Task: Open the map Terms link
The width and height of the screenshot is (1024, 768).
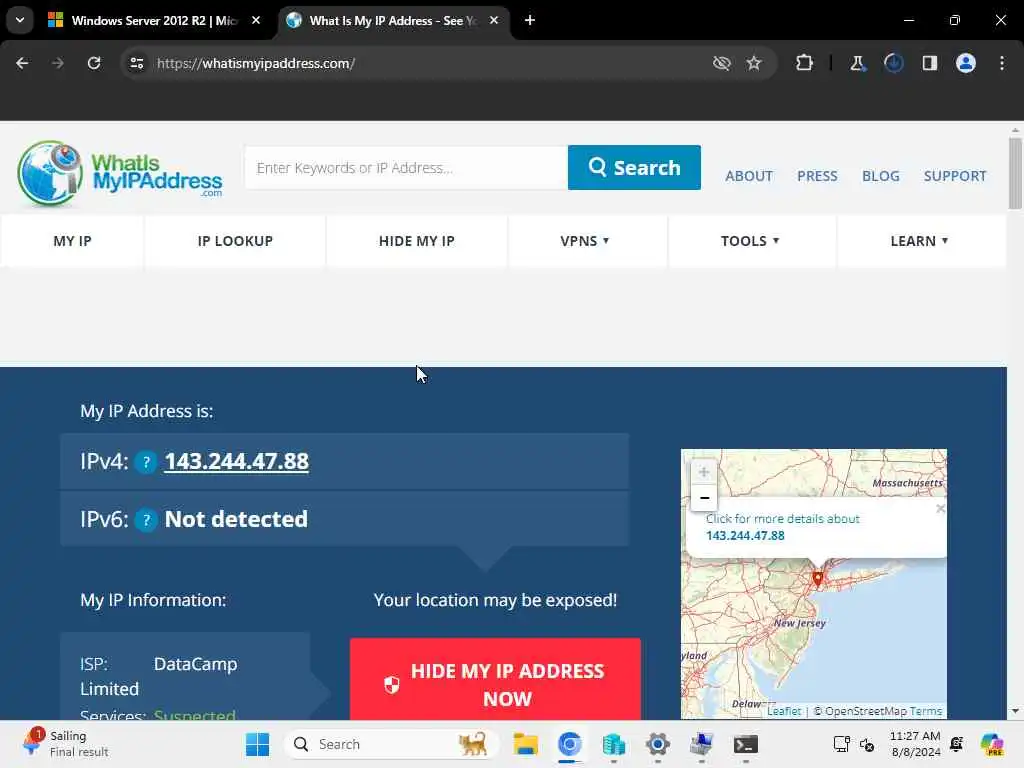Action: tap(926, 711)
